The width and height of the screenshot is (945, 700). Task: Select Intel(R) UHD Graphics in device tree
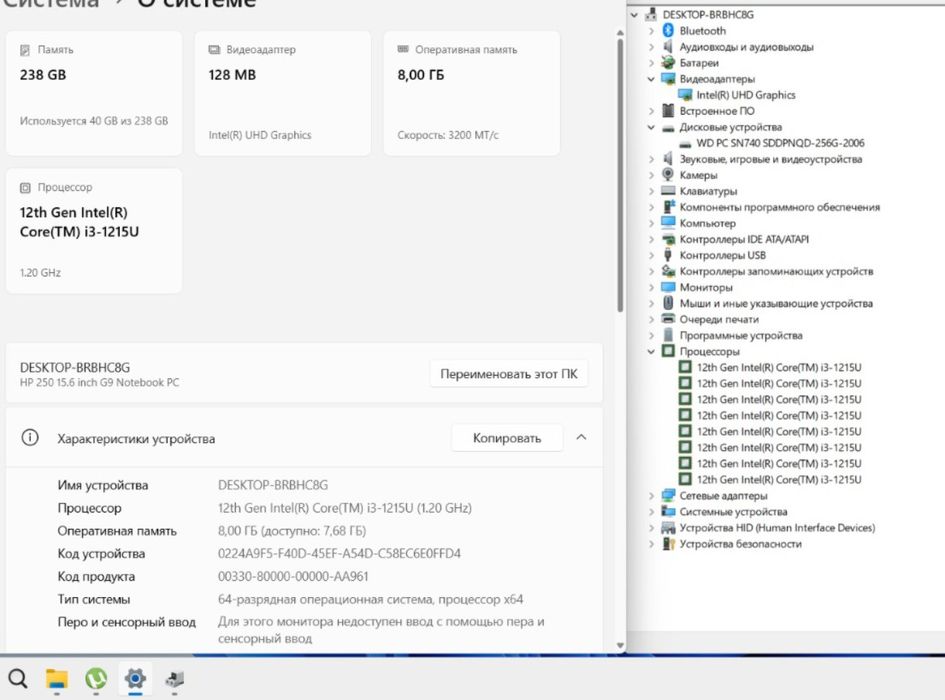coord(746,95)
